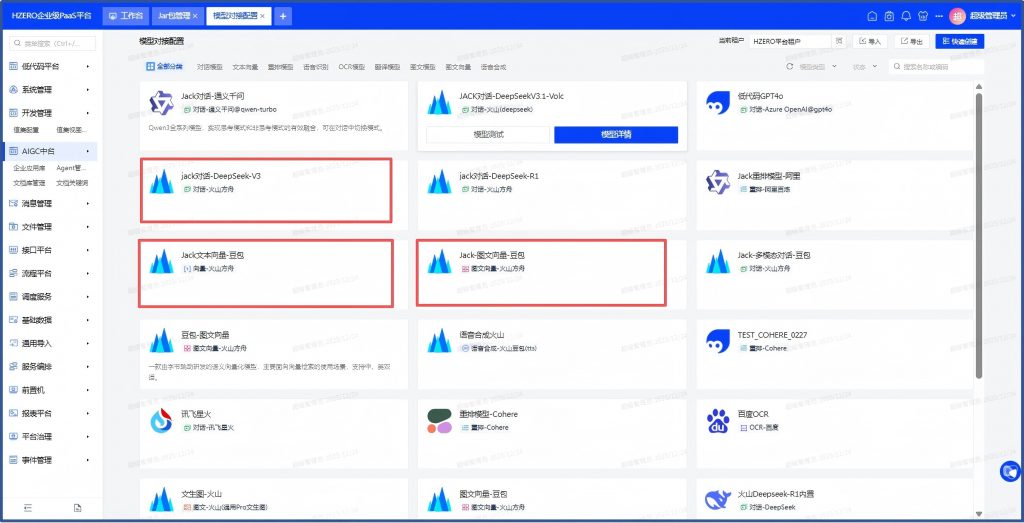Image resolution: width=1024 pixels, height=523 pixels.
Task: Open the 状态 filter dropdown
Action: tap(863, 67)
